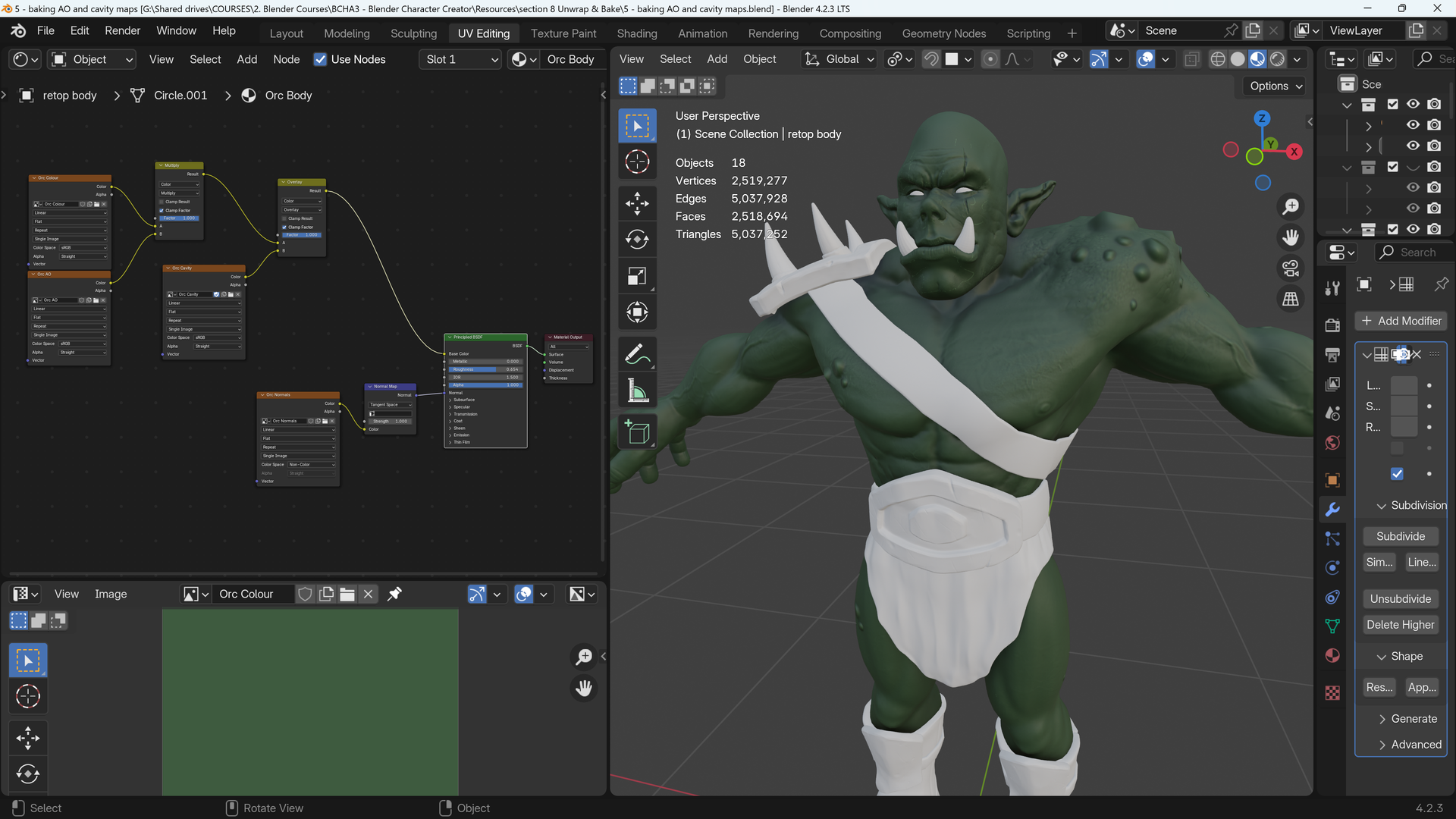Open the Modifier Properties tab (wrench icon)
Screen dimensions: 1456x819
(1332, 510)
